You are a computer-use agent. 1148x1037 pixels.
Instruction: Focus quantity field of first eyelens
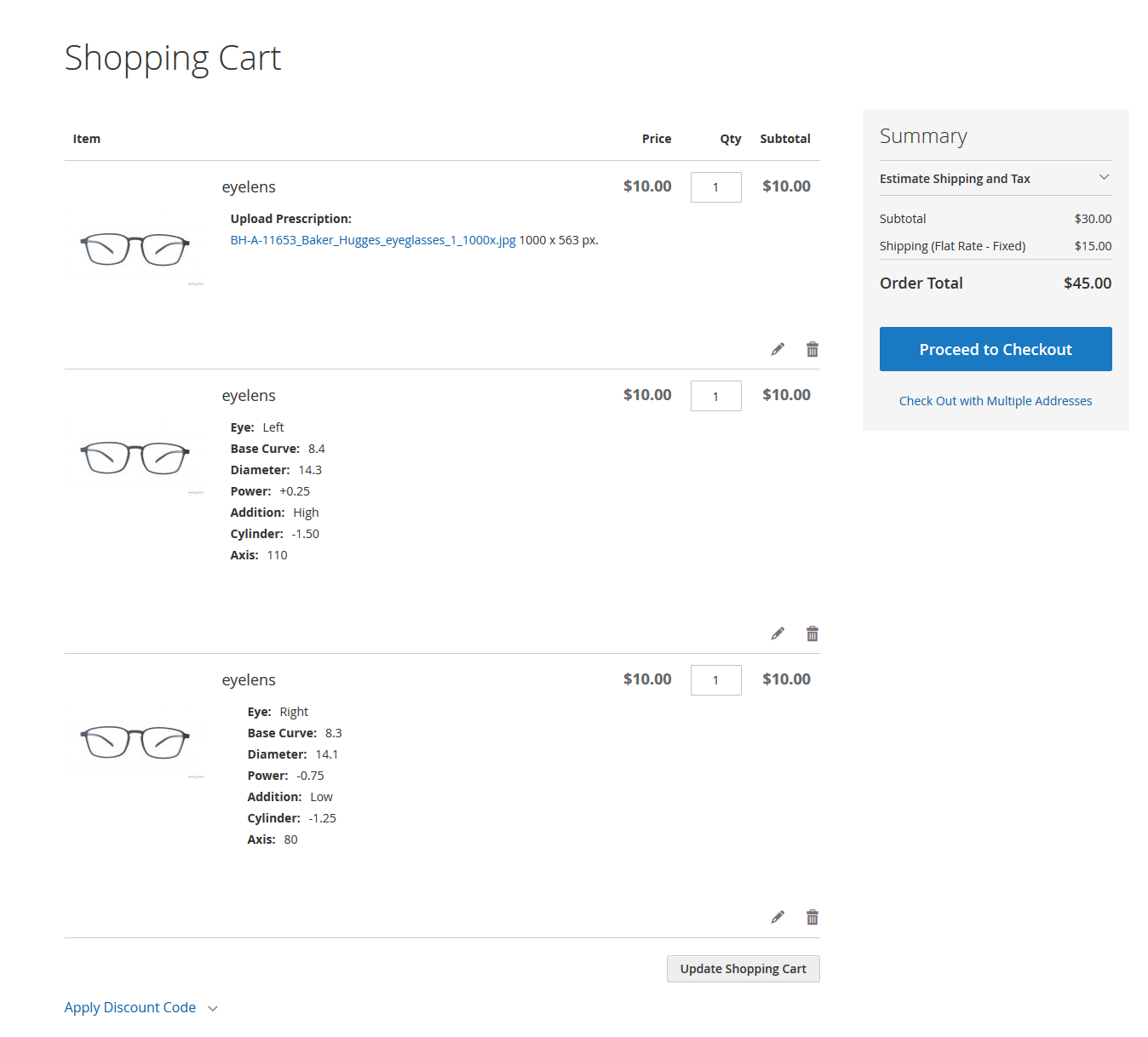pyautogui.click(x=715, y=187)
